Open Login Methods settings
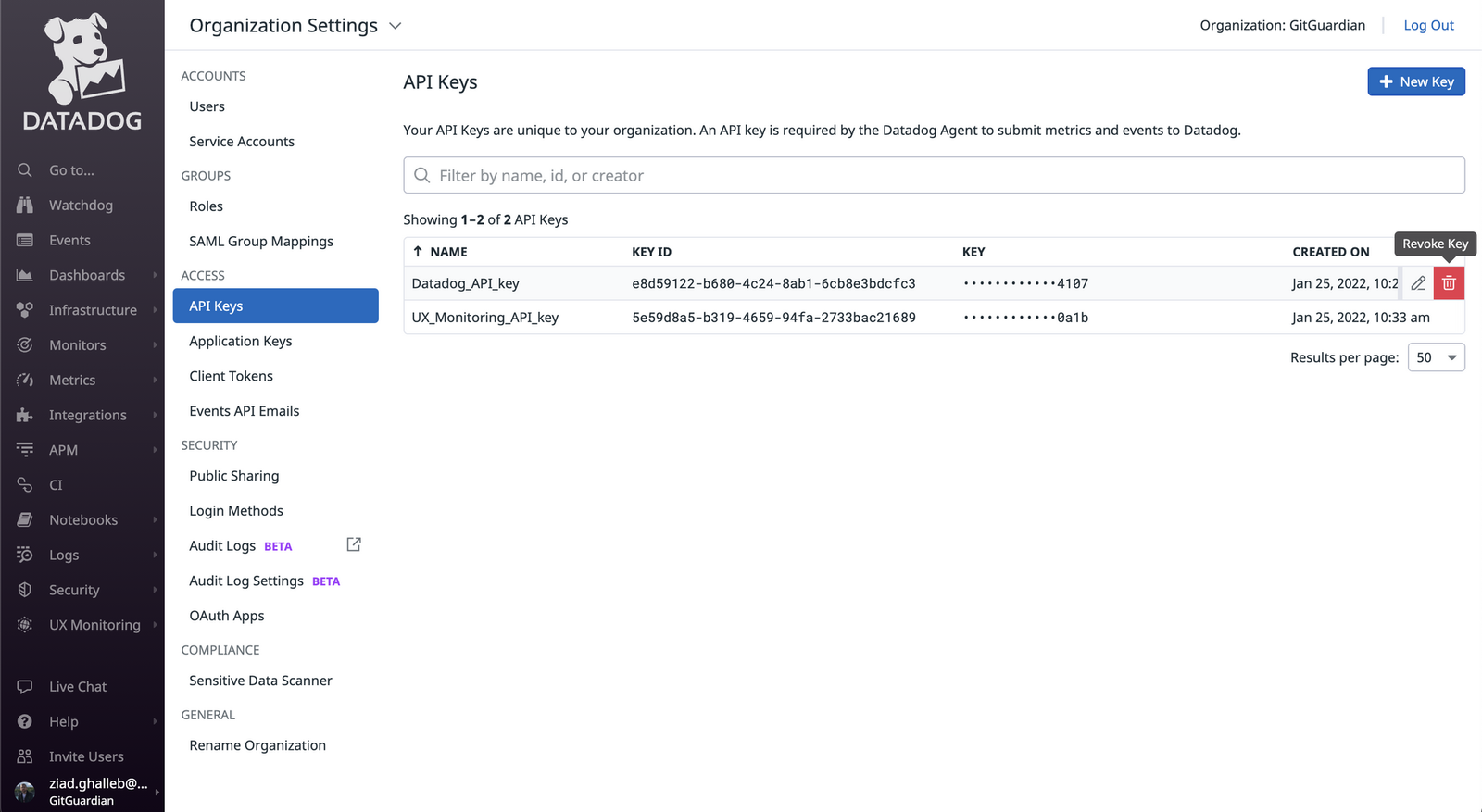The image size is (1482, 812). point(236,511)
